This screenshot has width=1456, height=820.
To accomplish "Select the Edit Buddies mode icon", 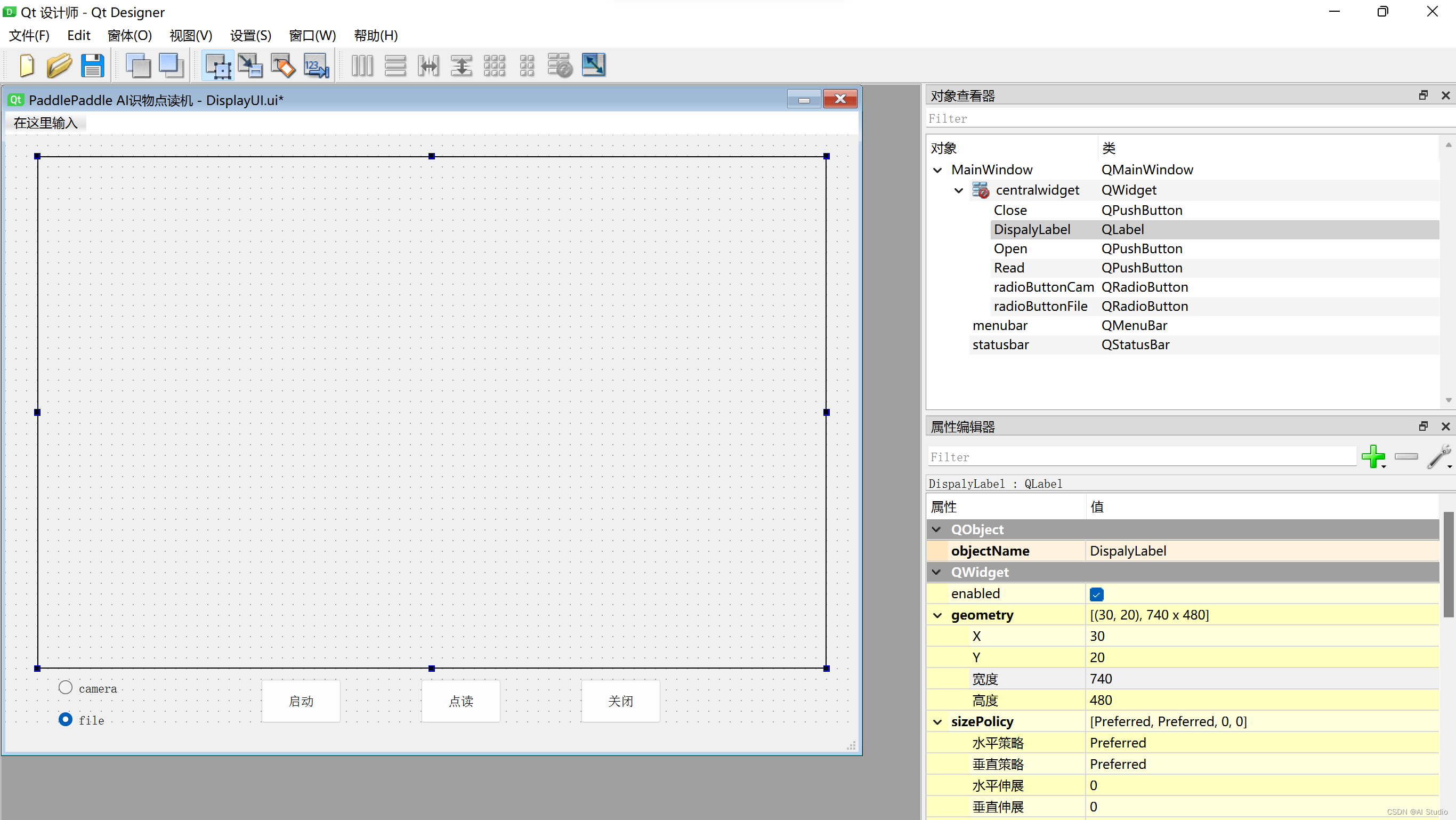I will 283,66.
